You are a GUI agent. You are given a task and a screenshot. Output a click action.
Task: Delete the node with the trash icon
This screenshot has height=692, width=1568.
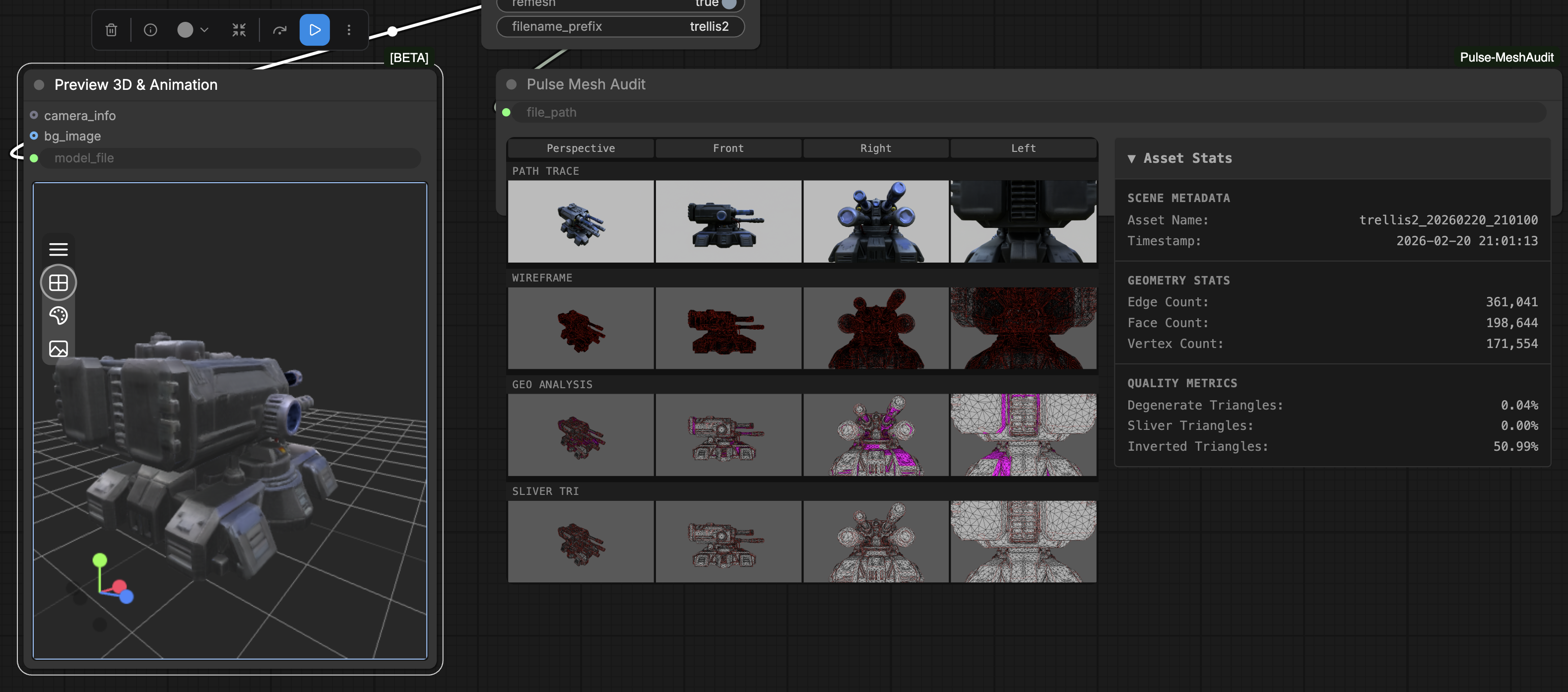pos(111,30)
